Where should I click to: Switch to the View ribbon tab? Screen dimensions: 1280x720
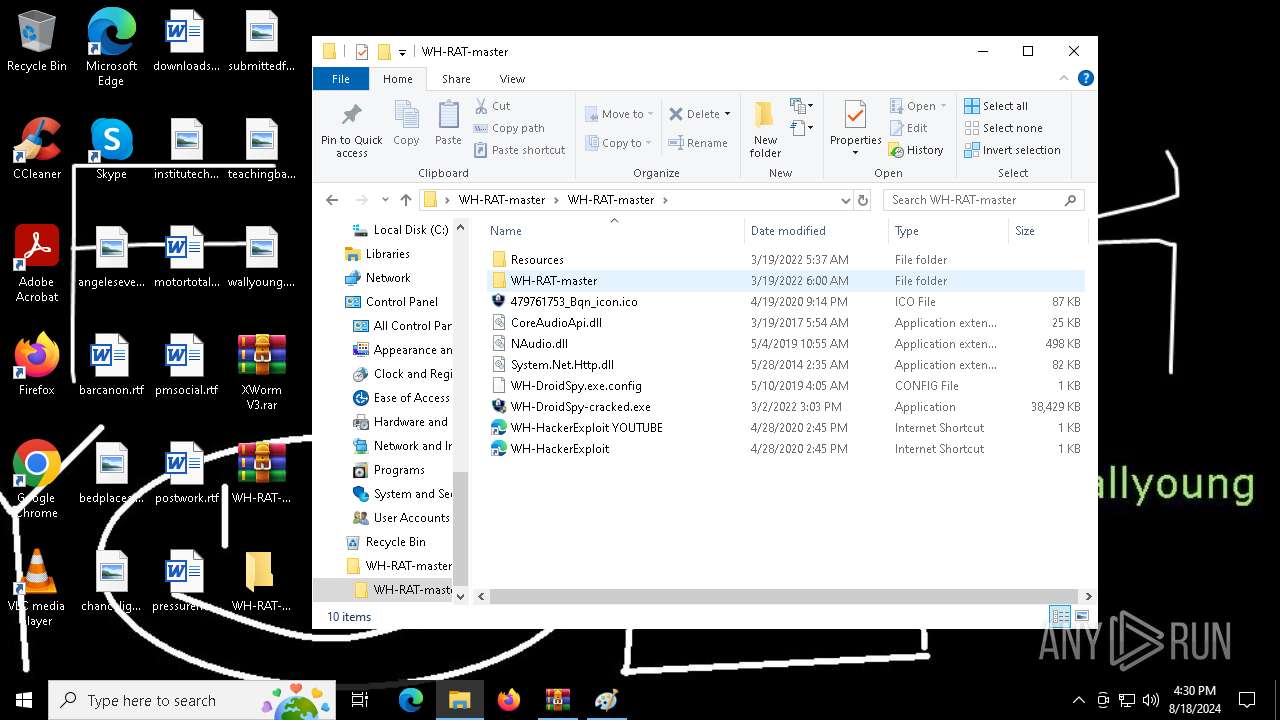(x=512, y=79)
